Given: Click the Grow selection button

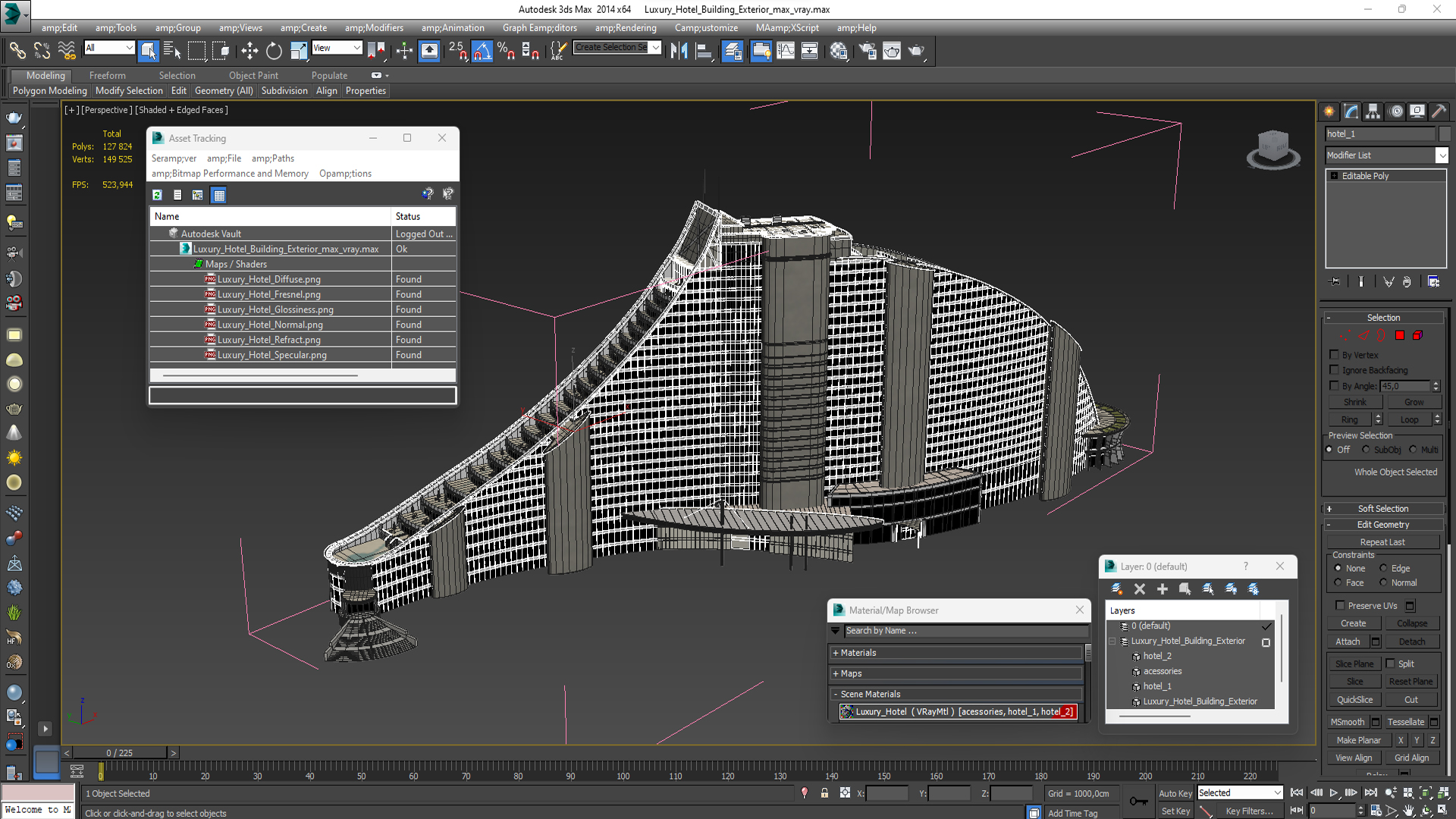Looking at the screenshot, I should 1414,402.
